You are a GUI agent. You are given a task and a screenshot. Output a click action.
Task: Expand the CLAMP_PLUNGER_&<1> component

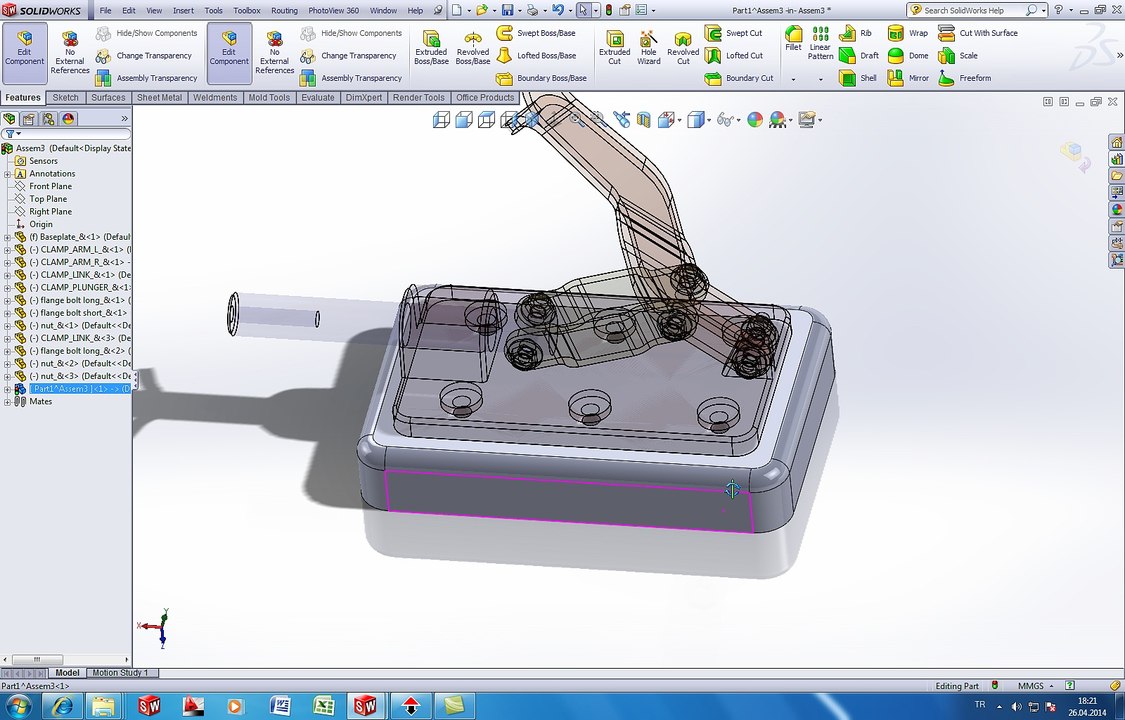pyautogui.click(x=7, y=288)
